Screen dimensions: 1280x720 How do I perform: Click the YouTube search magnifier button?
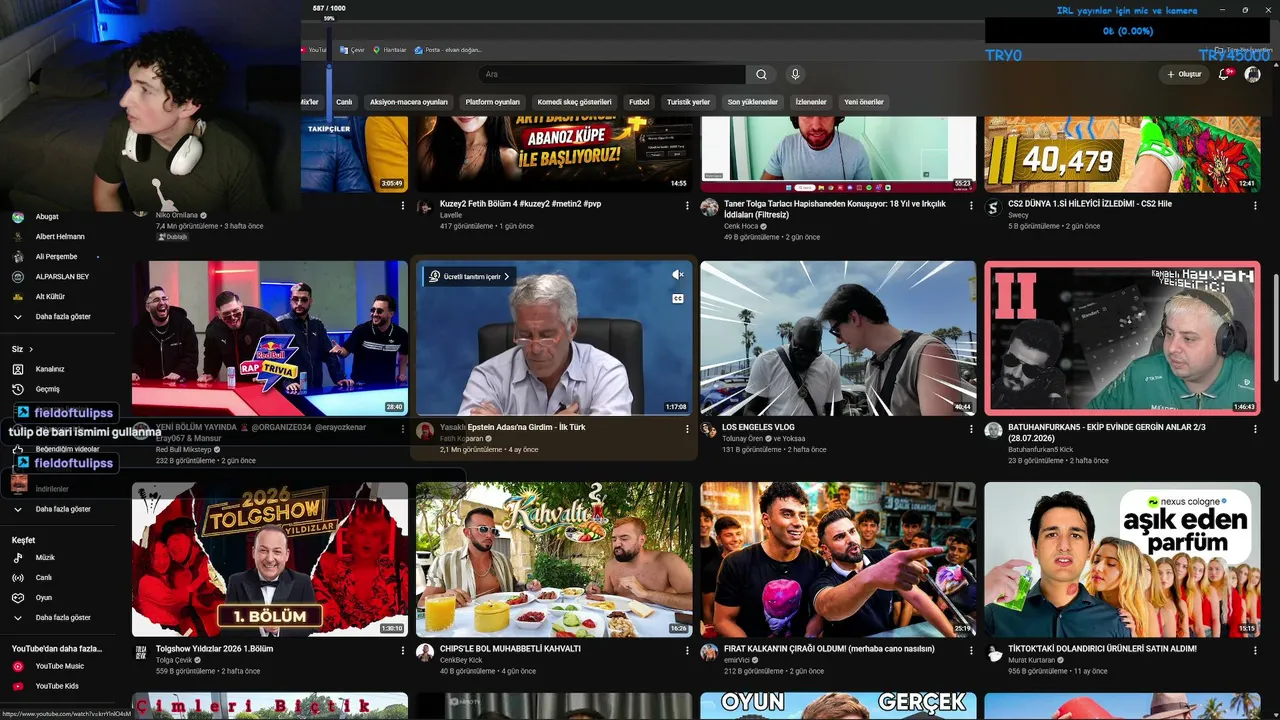[761, 74]
